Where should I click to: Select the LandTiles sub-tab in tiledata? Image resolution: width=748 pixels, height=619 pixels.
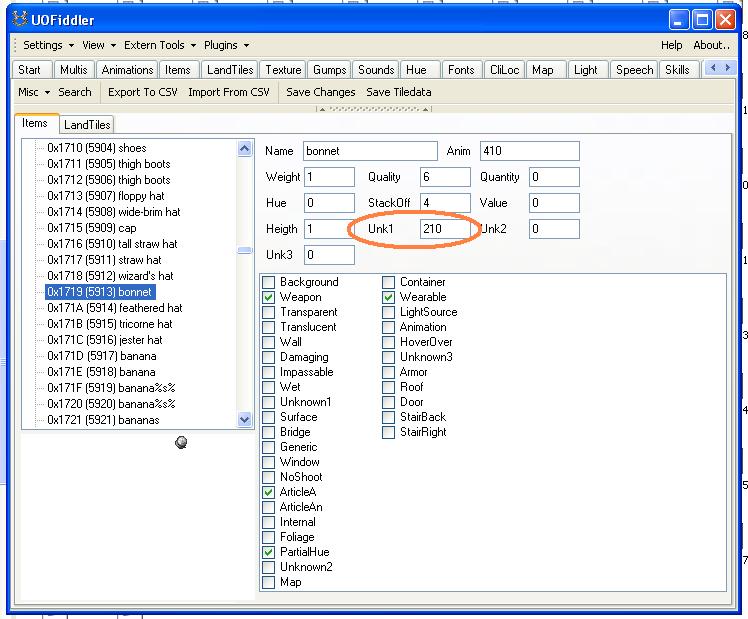87,125
